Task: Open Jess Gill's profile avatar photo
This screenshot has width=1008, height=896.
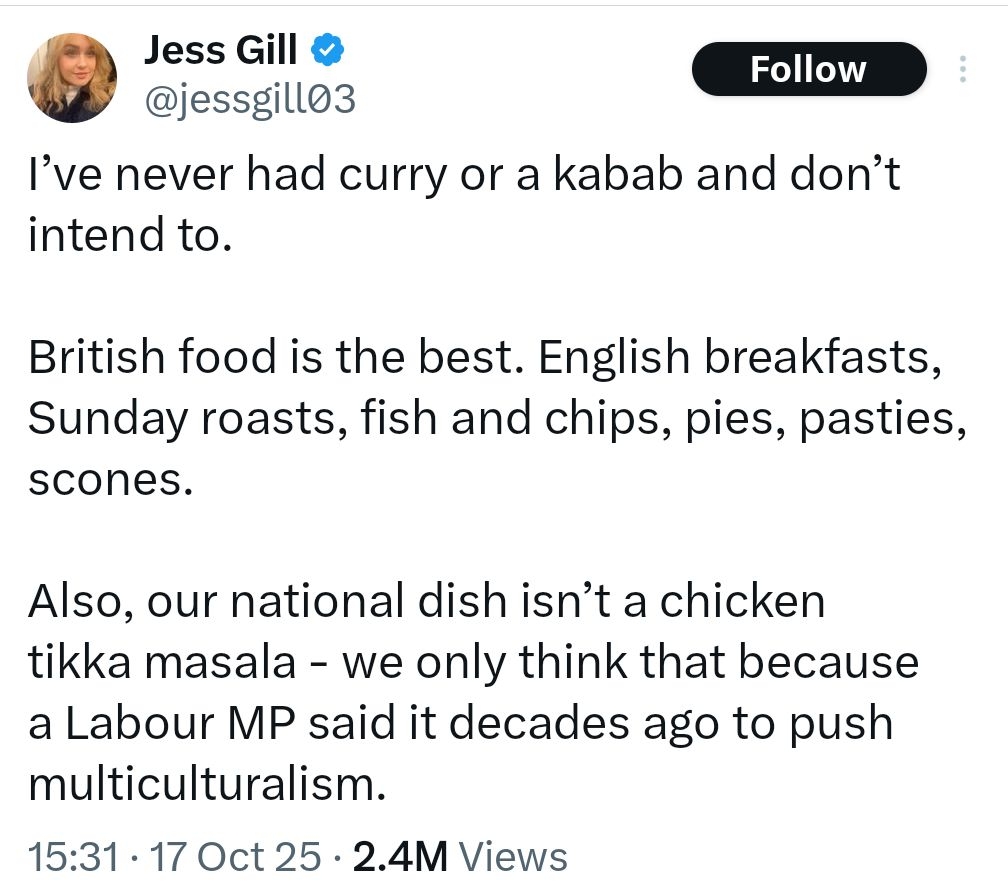Action: (x=72, y=78)
